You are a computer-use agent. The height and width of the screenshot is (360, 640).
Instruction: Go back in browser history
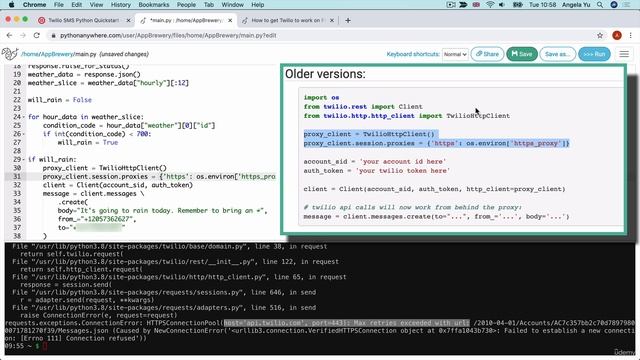9,36
